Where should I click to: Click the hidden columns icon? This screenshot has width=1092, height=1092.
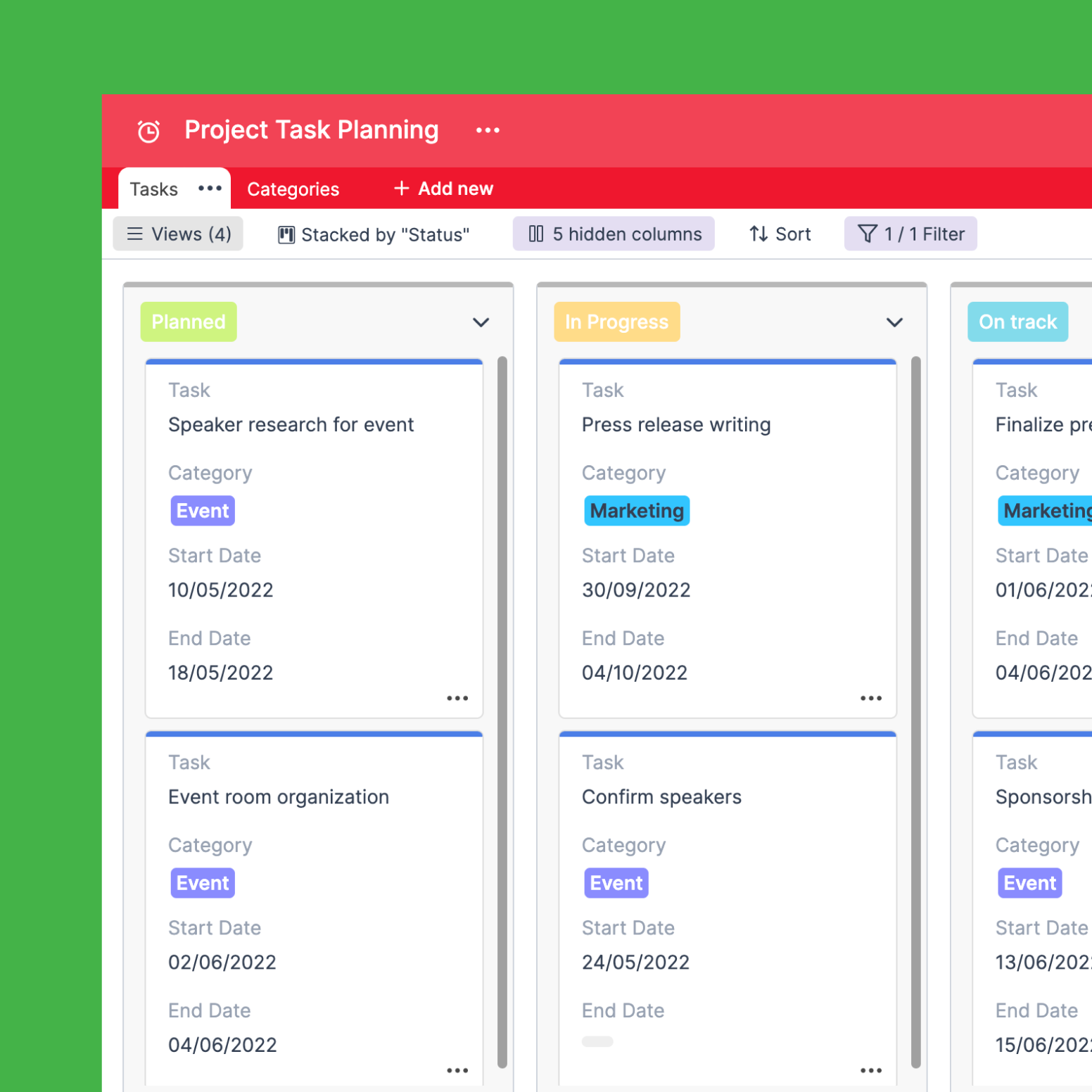tap(536, 234)
